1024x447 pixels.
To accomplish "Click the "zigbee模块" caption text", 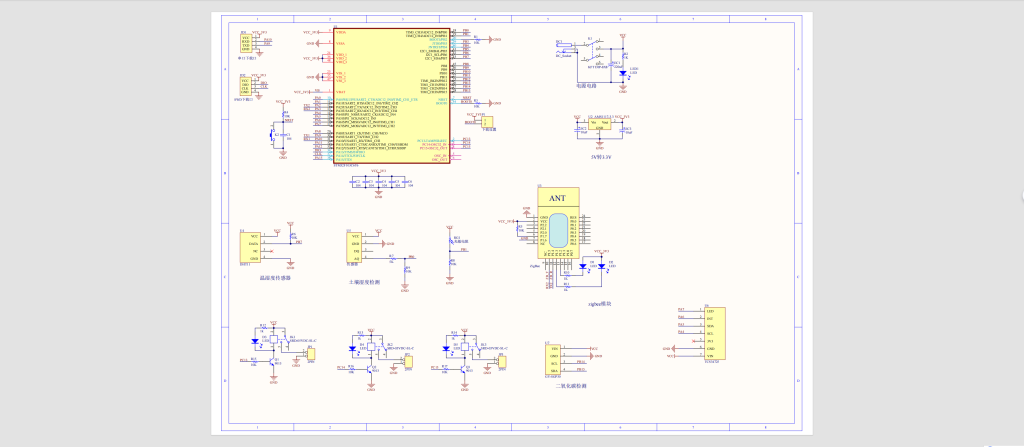I will pyautogui.click(x=598, y=302).
